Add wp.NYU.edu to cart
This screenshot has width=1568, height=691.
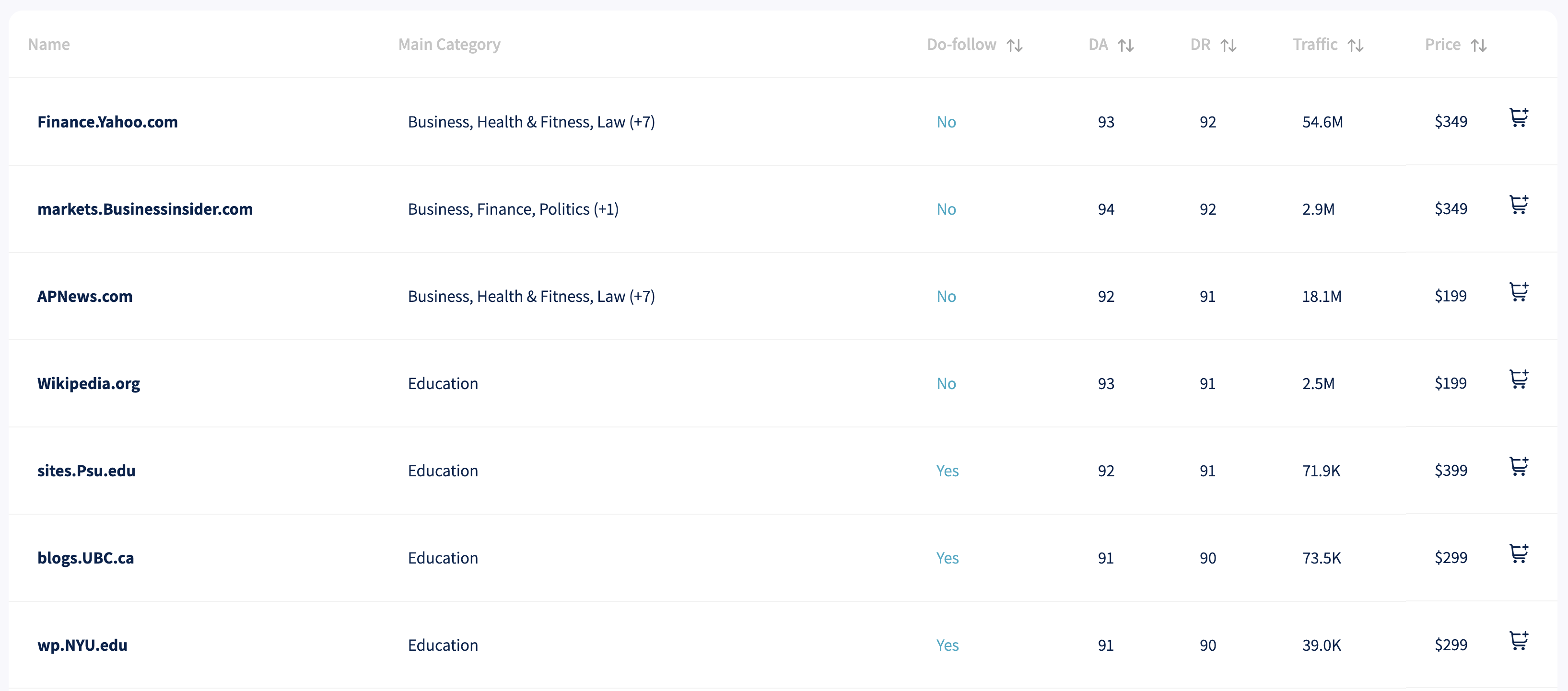[x=1519, y=641]
